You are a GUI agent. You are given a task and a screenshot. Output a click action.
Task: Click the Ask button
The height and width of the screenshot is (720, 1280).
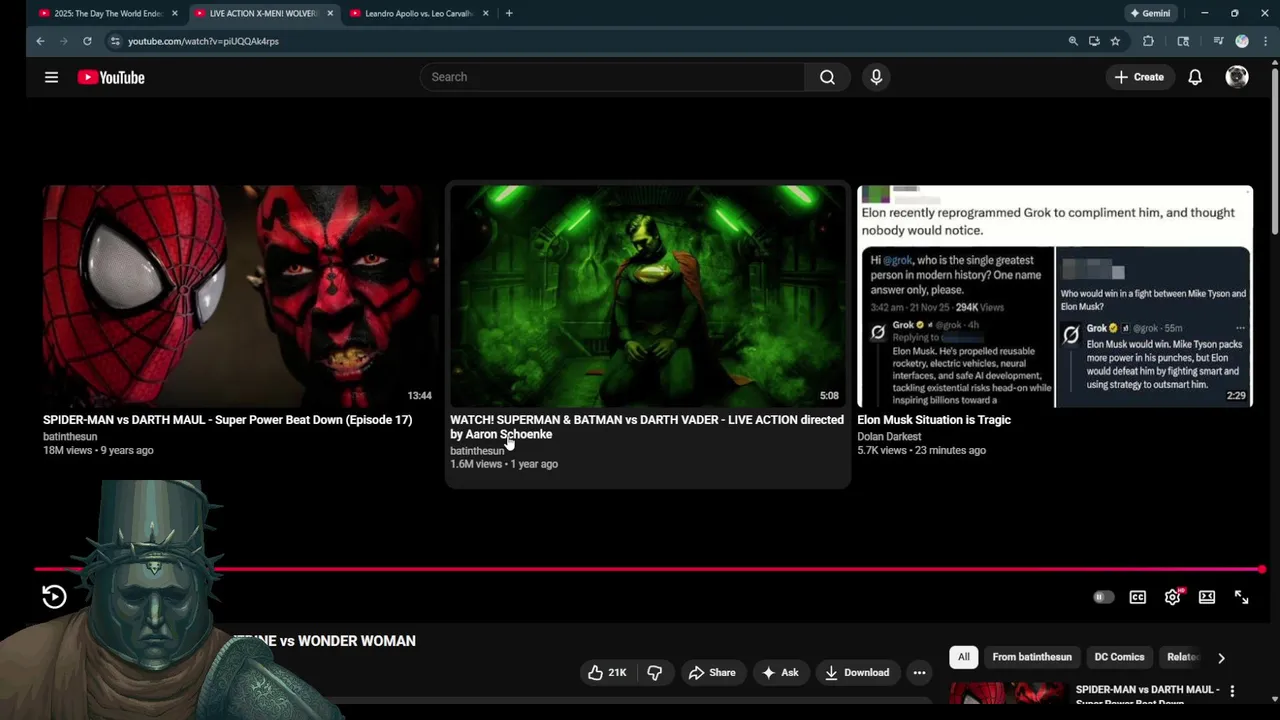coord(780,673)
